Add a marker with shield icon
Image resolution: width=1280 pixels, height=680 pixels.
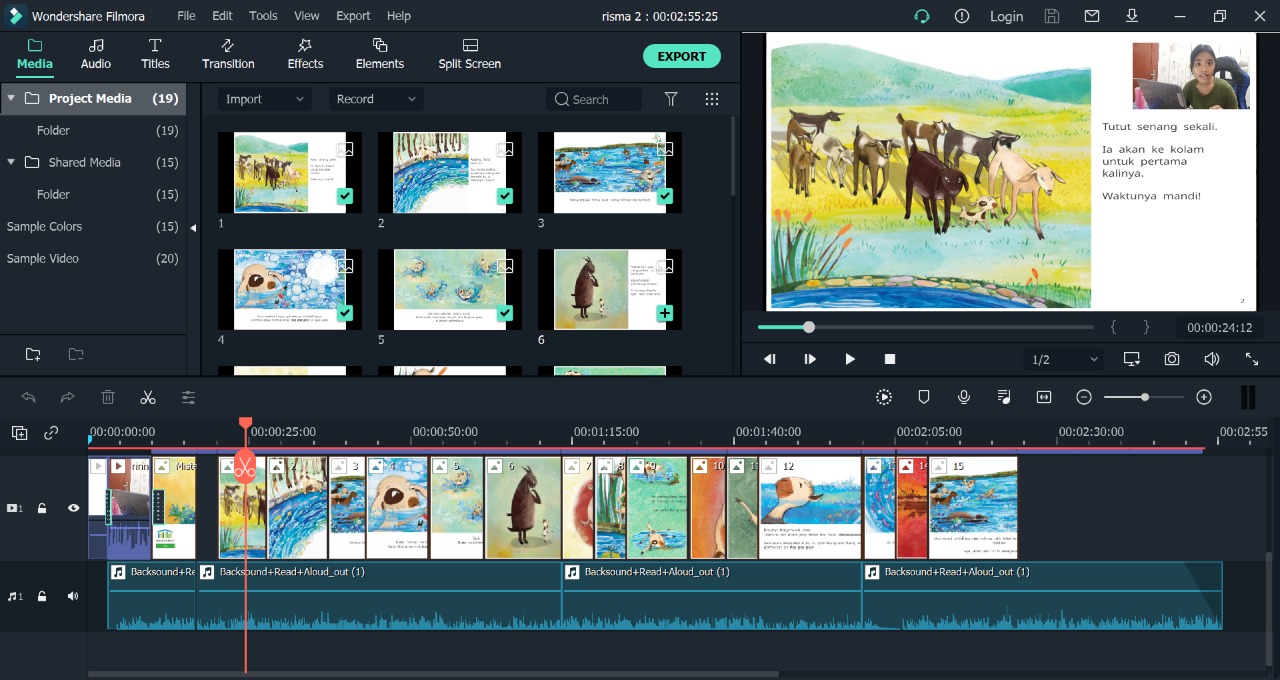tap(924, 397)
